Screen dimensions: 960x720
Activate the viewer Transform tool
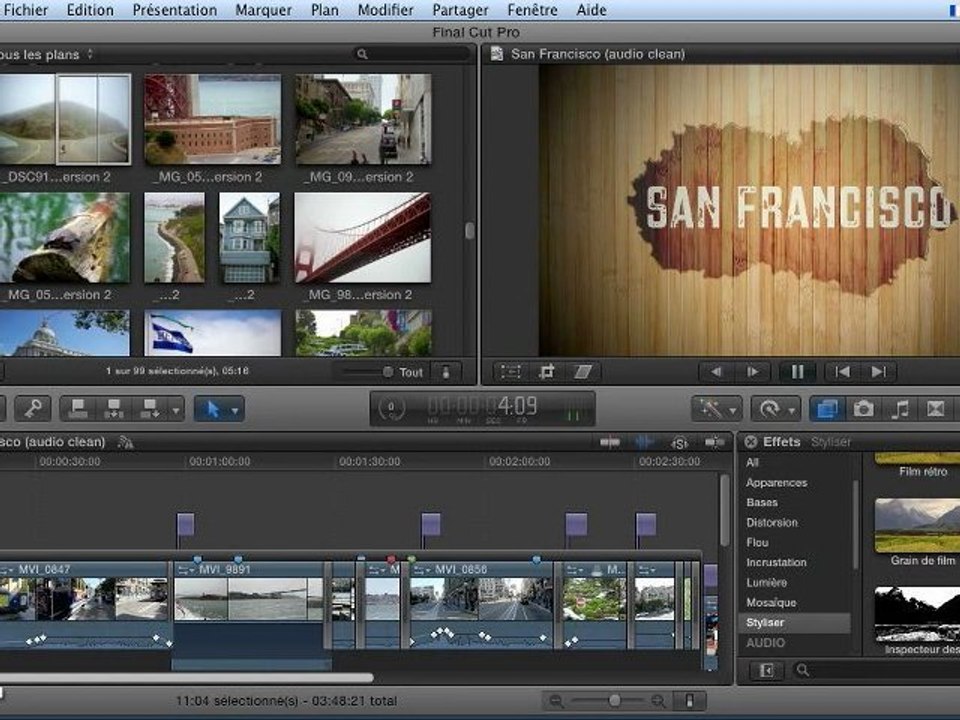coord(511,372)
